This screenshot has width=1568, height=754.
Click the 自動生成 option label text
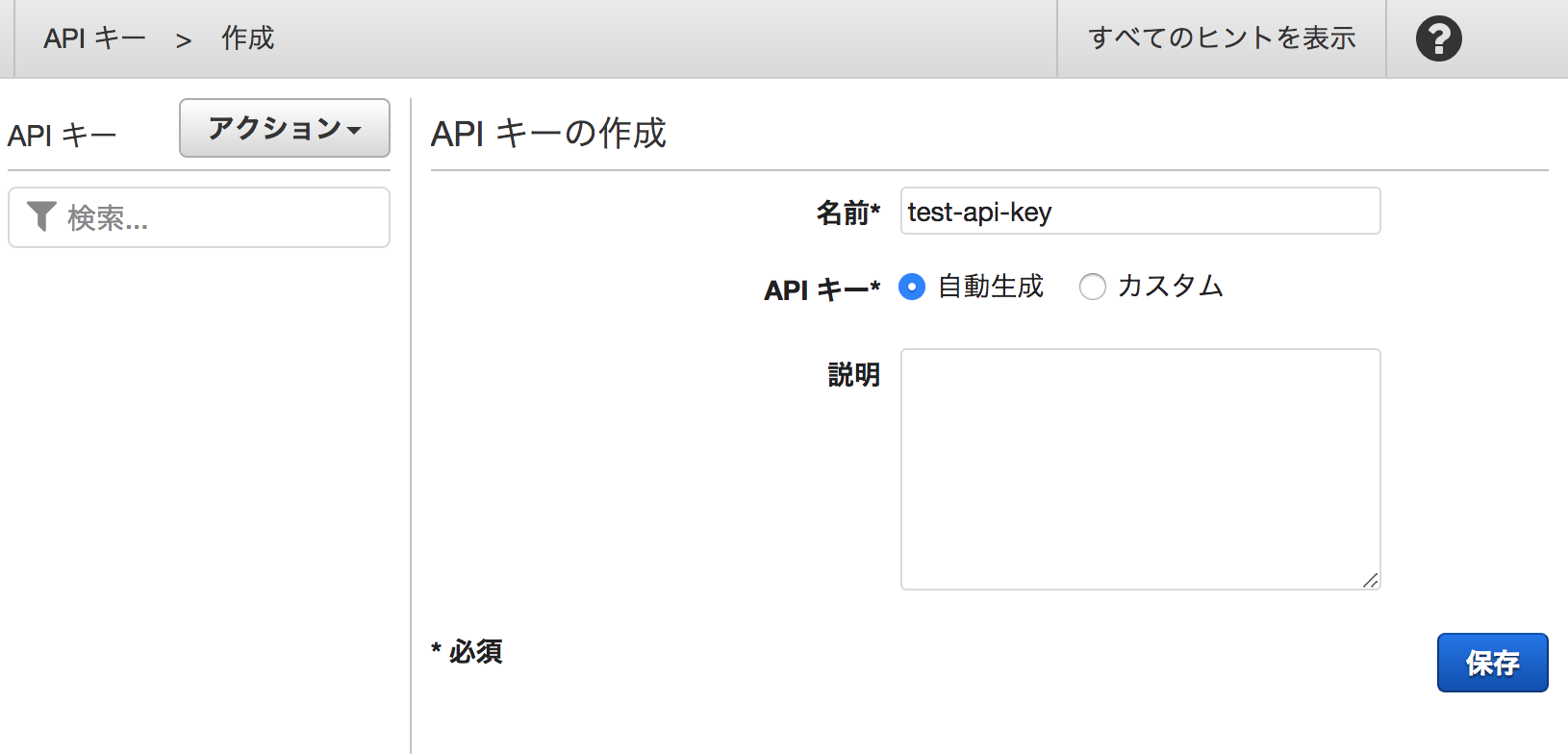(990, 287)
